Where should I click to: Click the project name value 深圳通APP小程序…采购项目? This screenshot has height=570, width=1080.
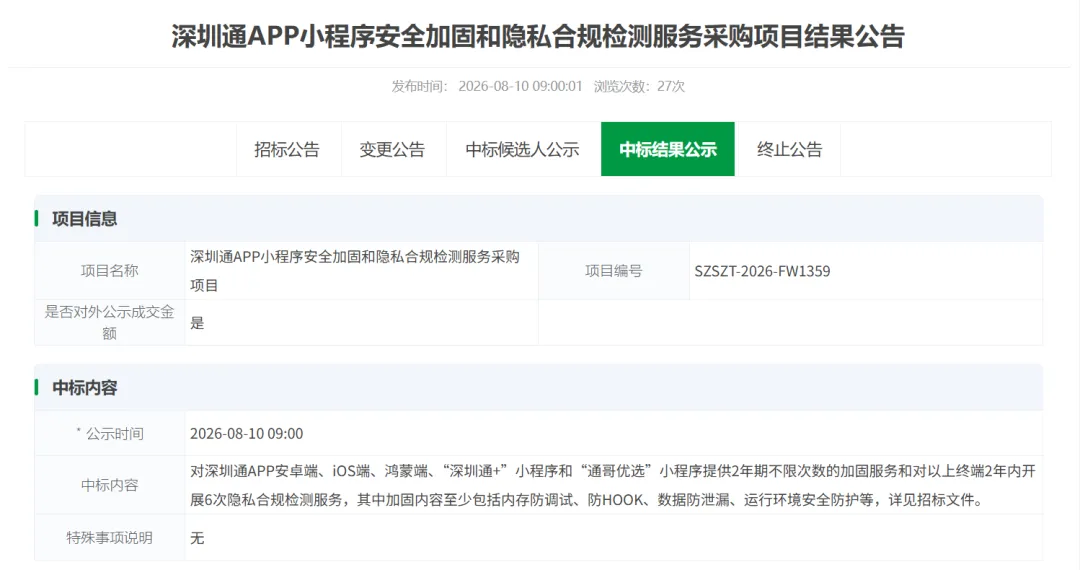click(355, 271)
